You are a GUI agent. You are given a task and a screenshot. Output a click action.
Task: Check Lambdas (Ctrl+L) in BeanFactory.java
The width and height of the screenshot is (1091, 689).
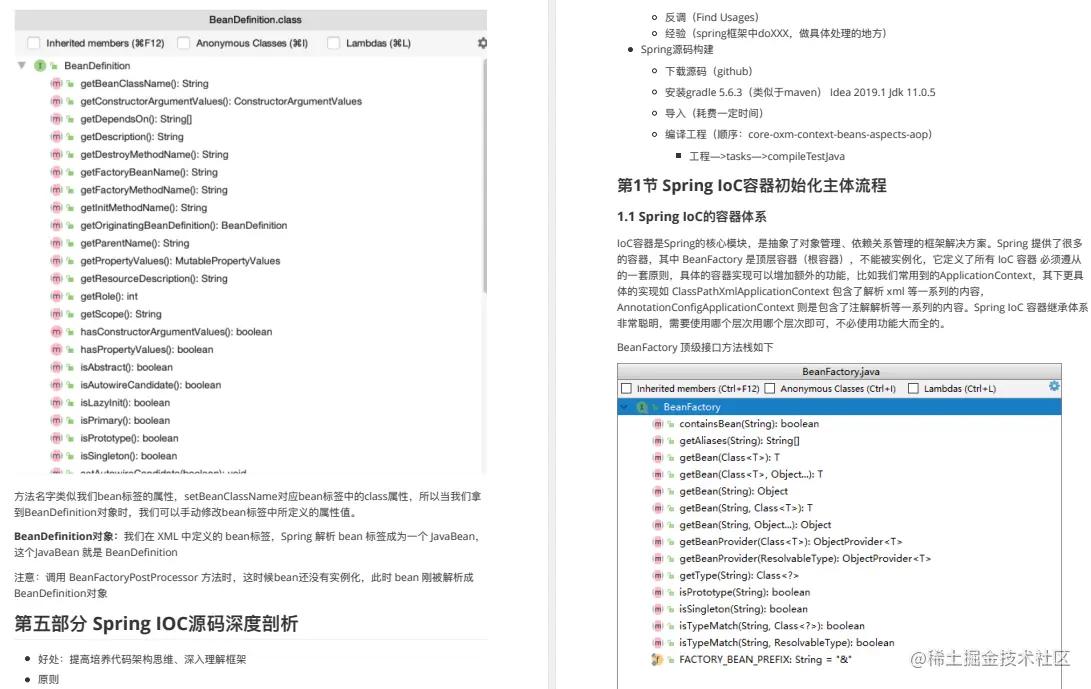tap(914, 388)
